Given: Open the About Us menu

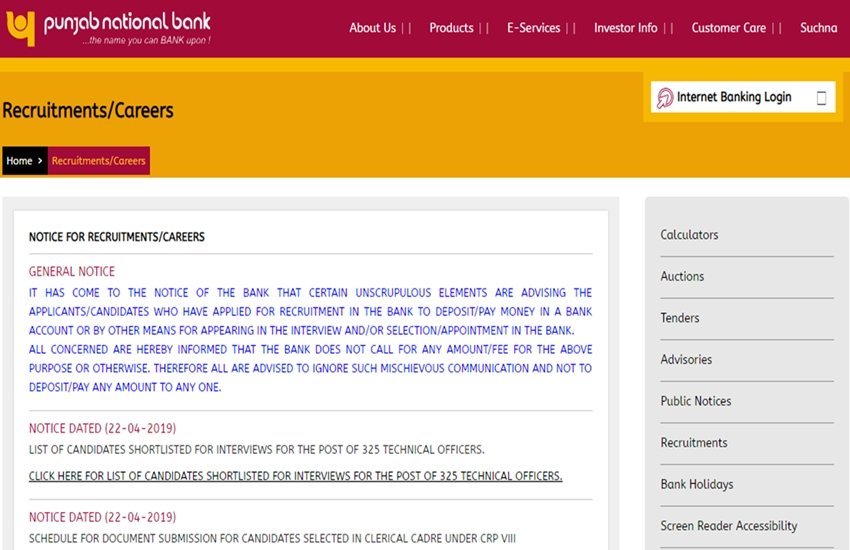Looking at the screenshot, I should click(x=372, y=28).
